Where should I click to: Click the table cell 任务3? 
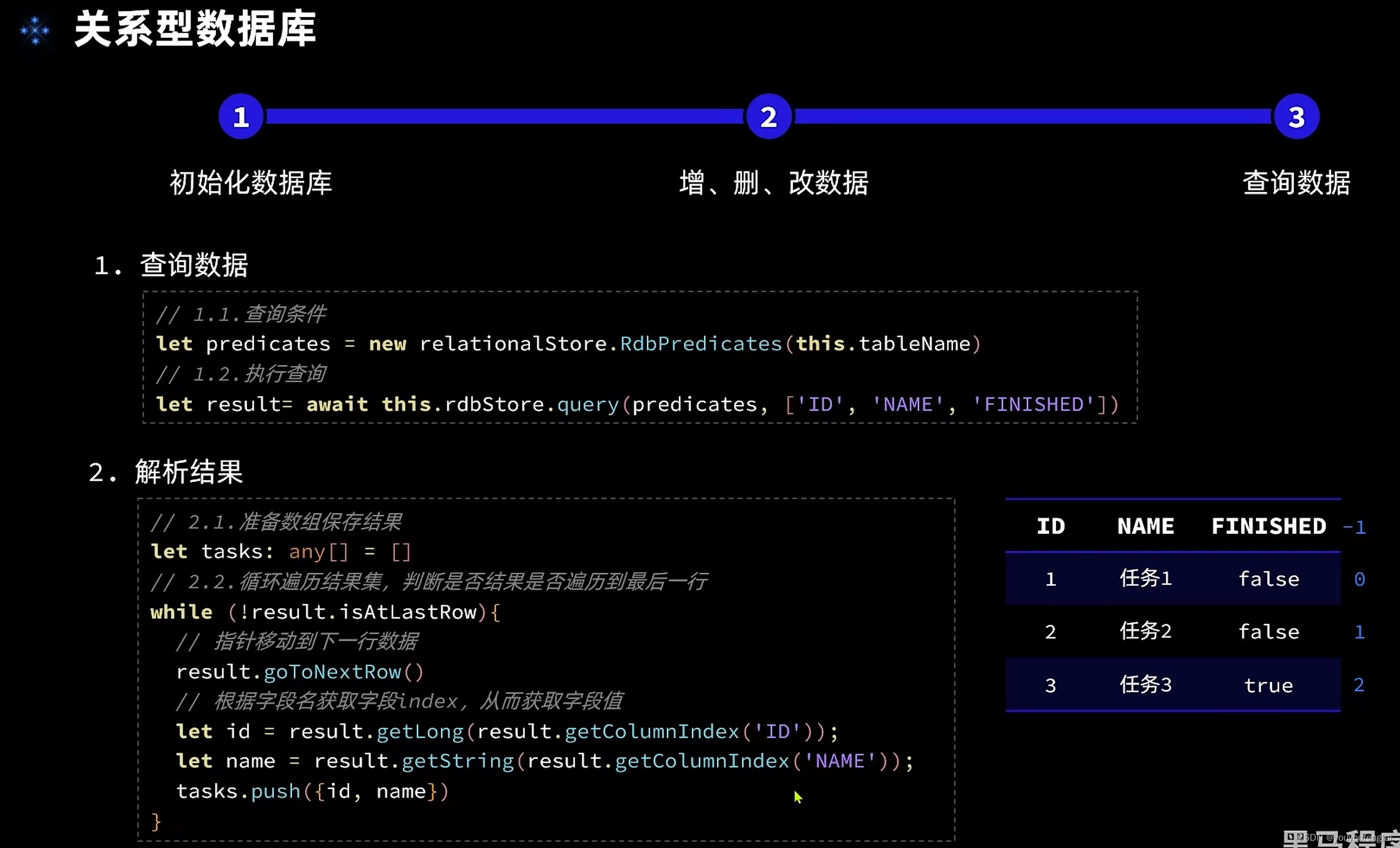point(1146,685)
